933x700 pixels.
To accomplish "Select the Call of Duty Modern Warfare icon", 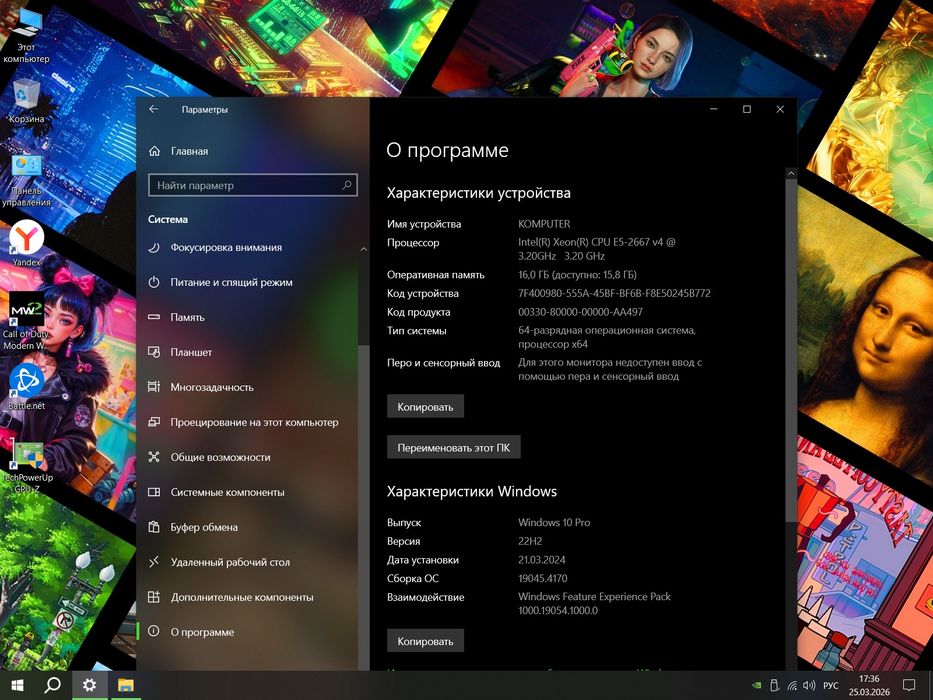I will (26, 321).
